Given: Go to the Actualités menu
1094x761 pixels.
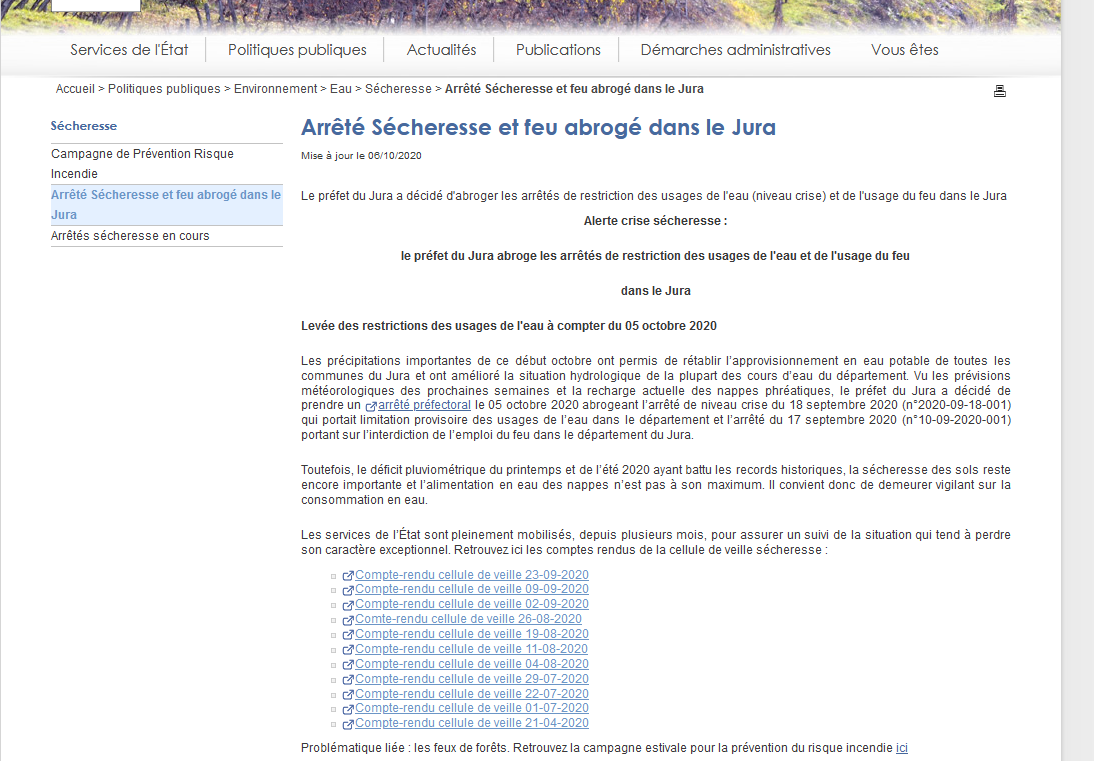Looking at the screenshot, I should point(442,50).
